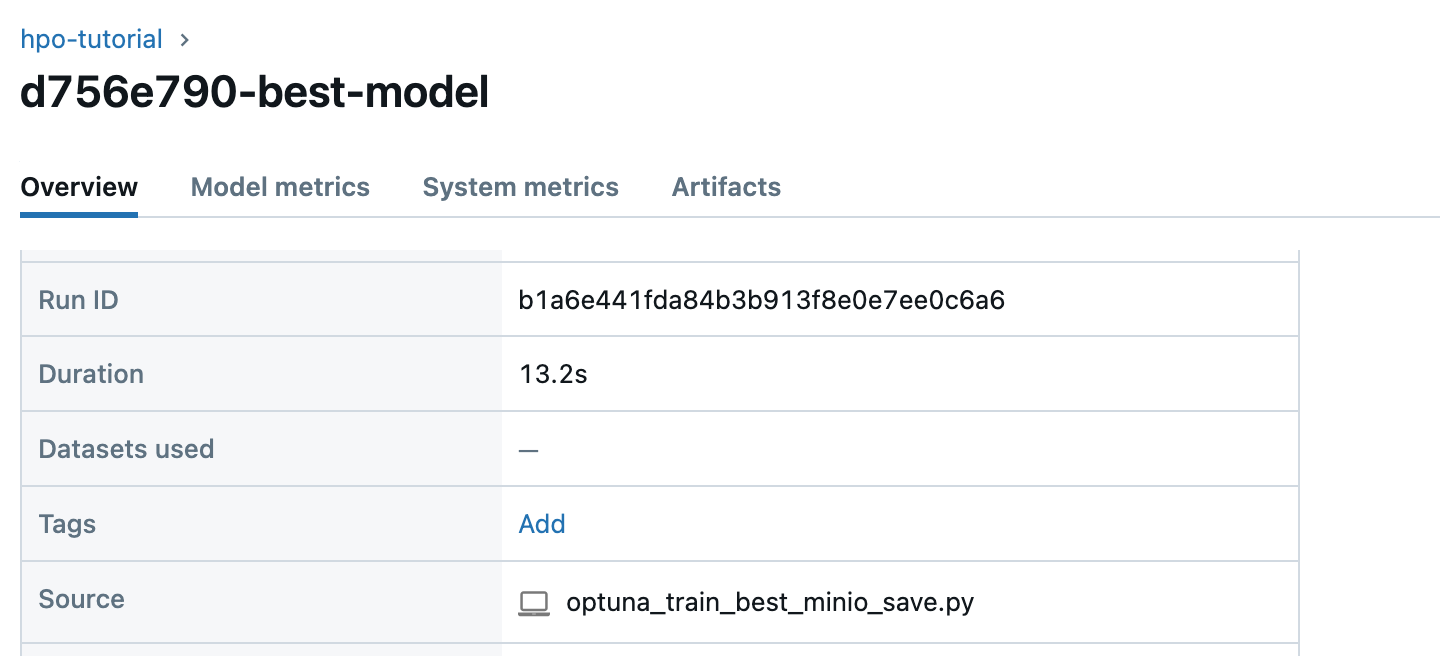Viewport: 1440px width, 656px height.
Task: Select the Overview tab
Action: point(79,187)
